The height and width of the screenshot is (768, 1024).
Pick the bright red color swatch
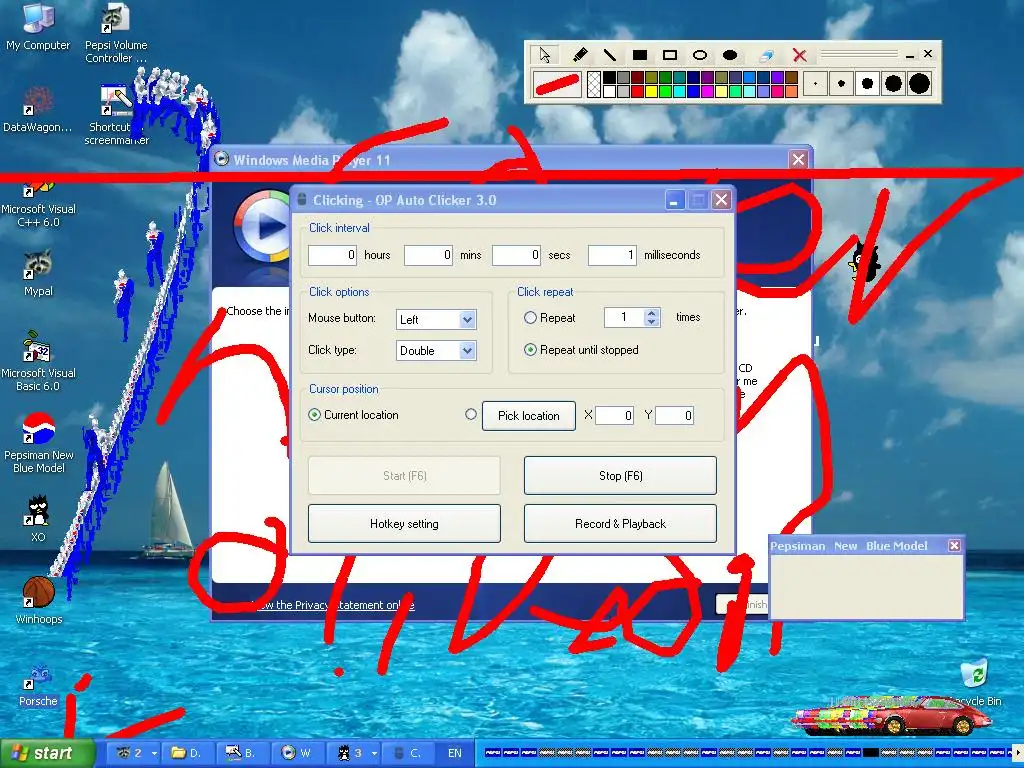(637, 91)
